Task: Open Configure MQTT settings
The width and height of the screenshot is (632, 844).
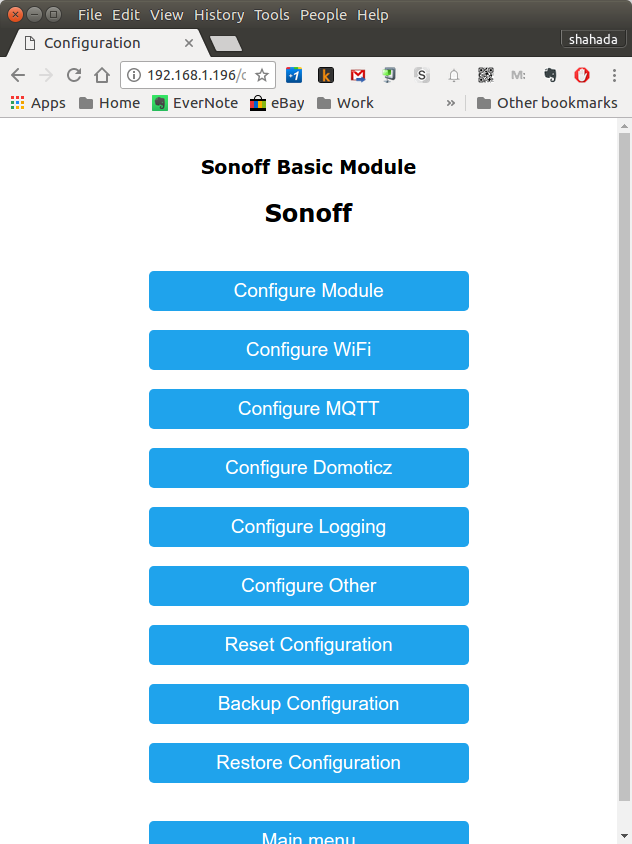Action: [x=308, y=409]
